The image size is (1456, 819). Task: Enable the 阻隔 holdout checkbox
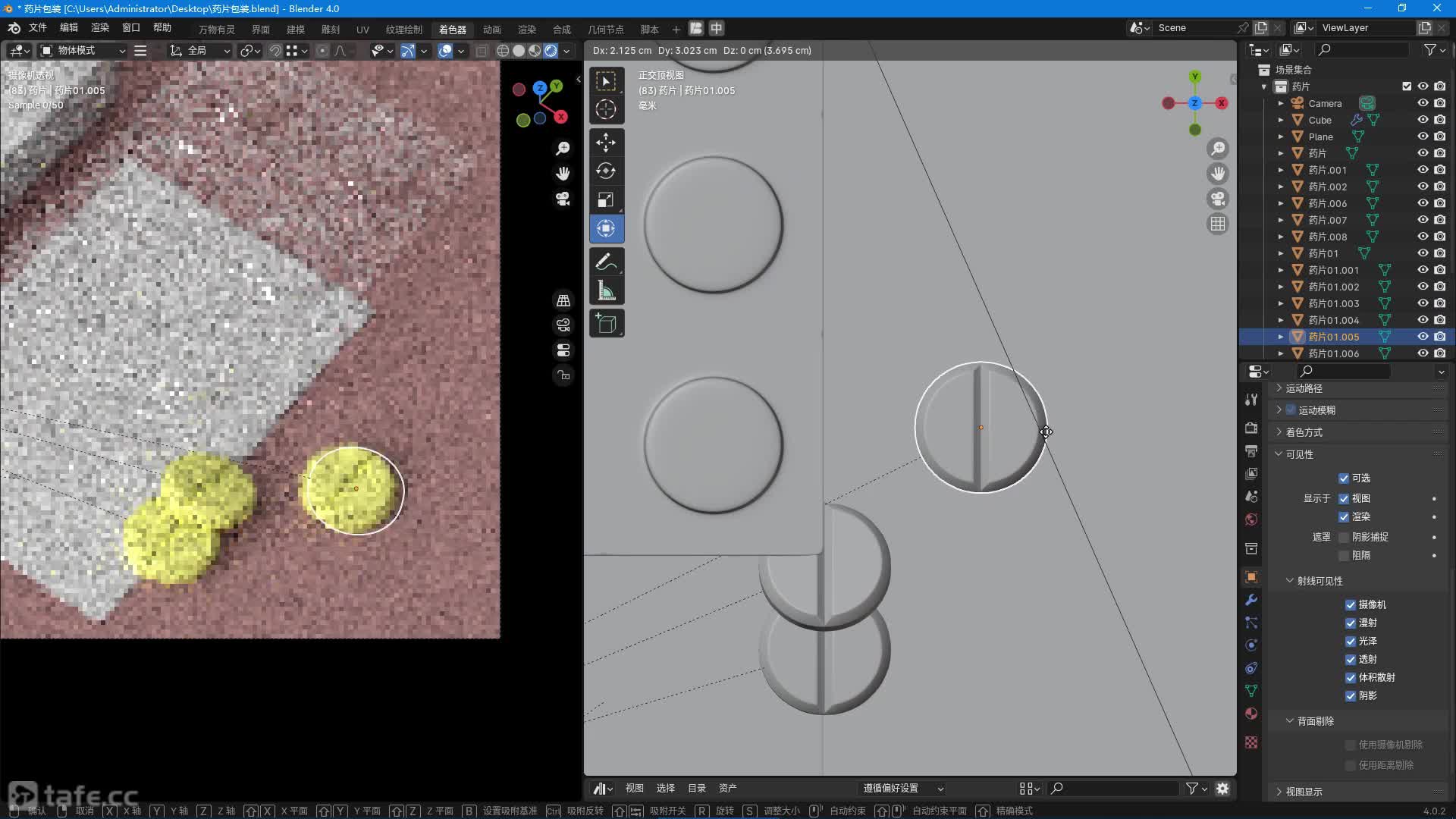(x=1344, y=556)
